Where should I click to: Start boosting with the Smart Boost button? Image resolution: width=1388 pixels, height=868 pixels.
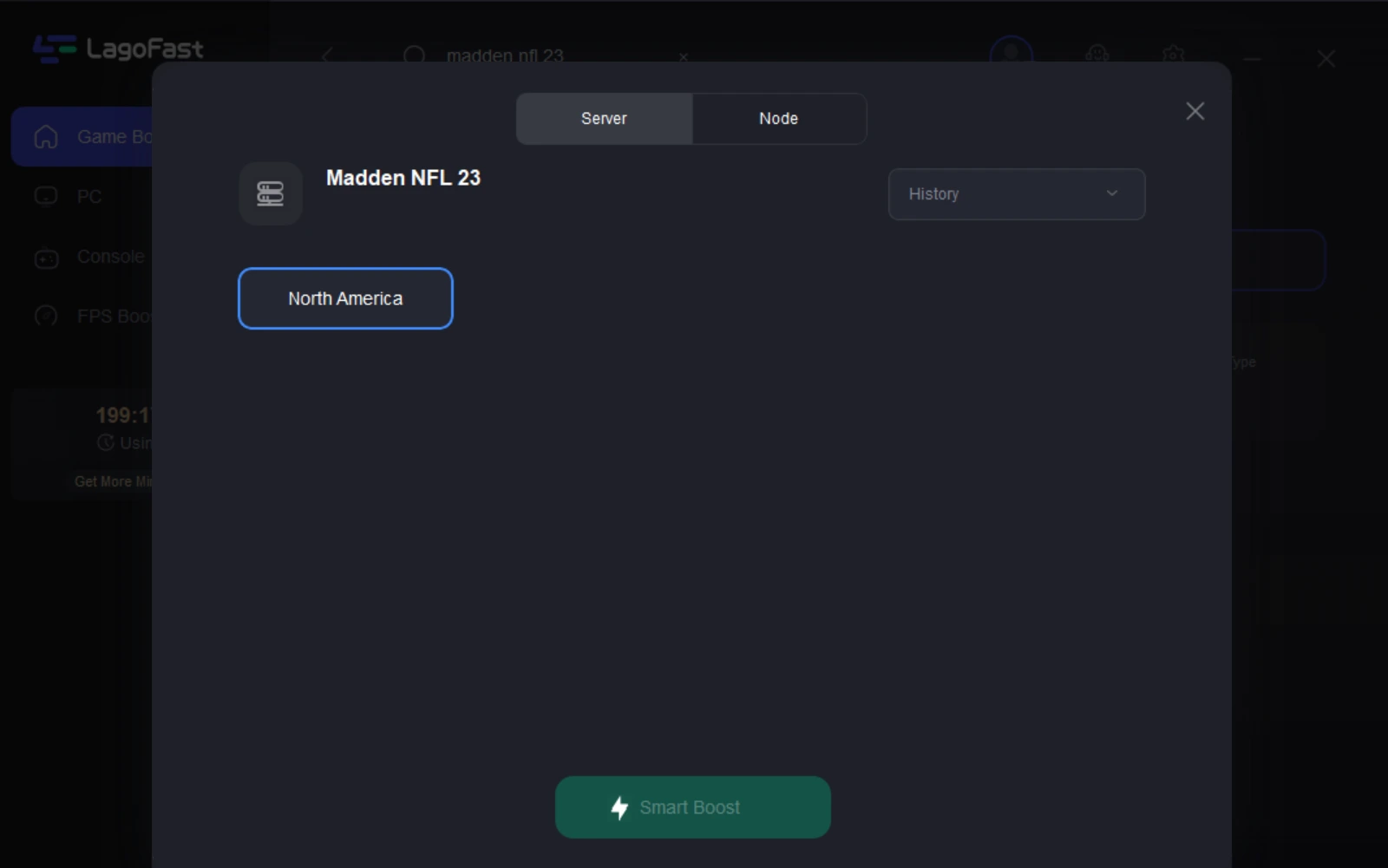point(692,807)
